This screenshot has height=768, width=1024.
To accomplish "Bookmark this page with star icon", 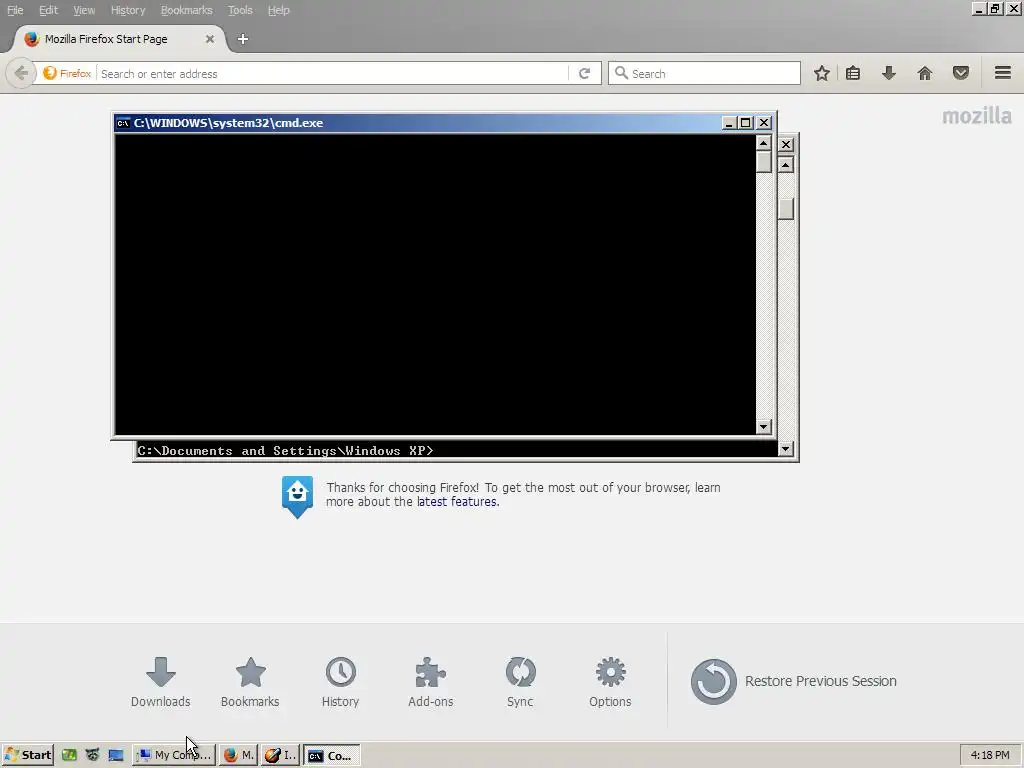I will (822, 73).
